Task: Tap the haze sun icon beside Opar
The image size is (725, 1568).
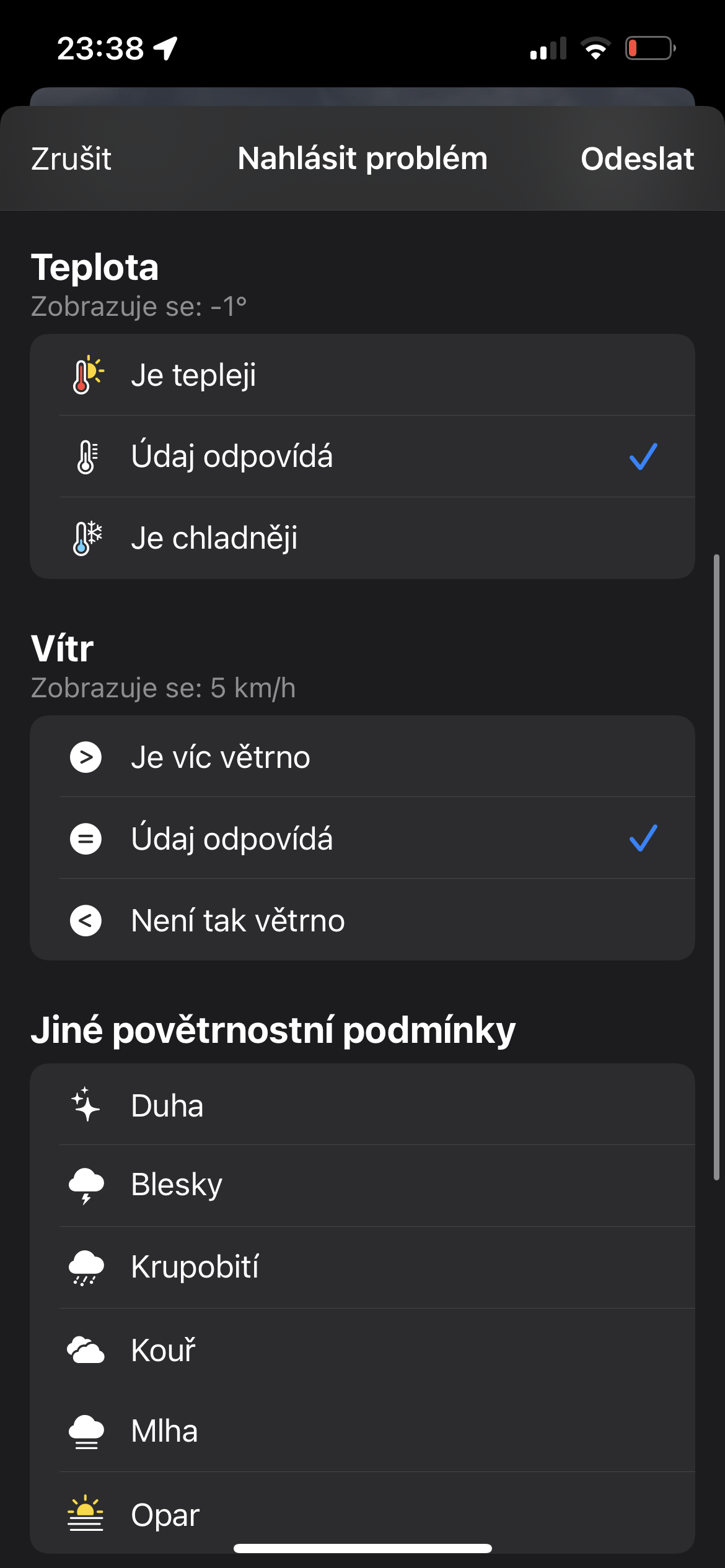Action: [86, 1514]
